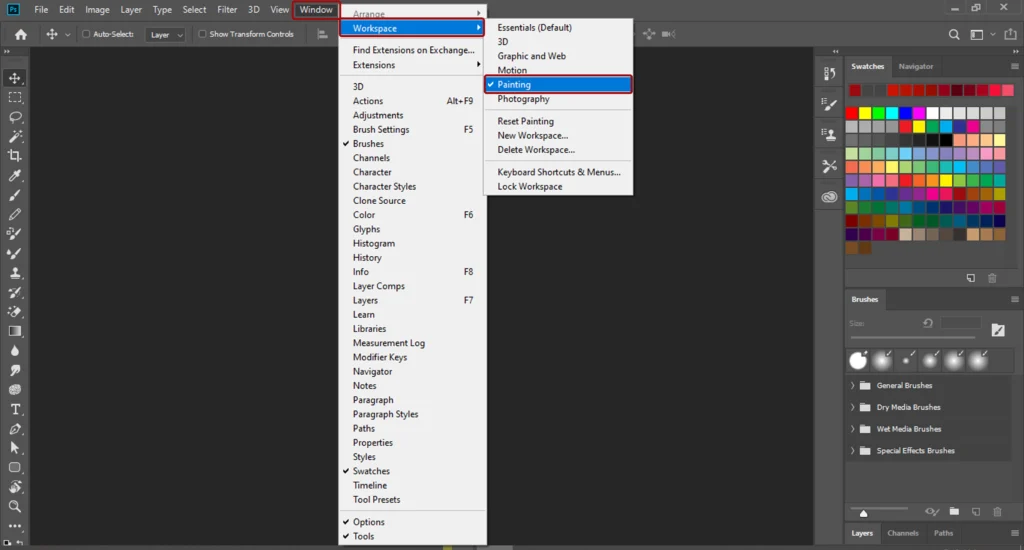
Task: Click the Home icon in options bar
Action: 21,35
